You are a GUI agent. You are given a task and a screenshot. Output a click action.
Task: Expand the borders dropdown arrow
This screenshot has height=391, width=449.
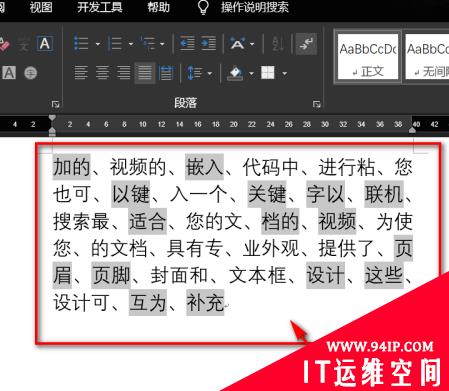point(284,73)
